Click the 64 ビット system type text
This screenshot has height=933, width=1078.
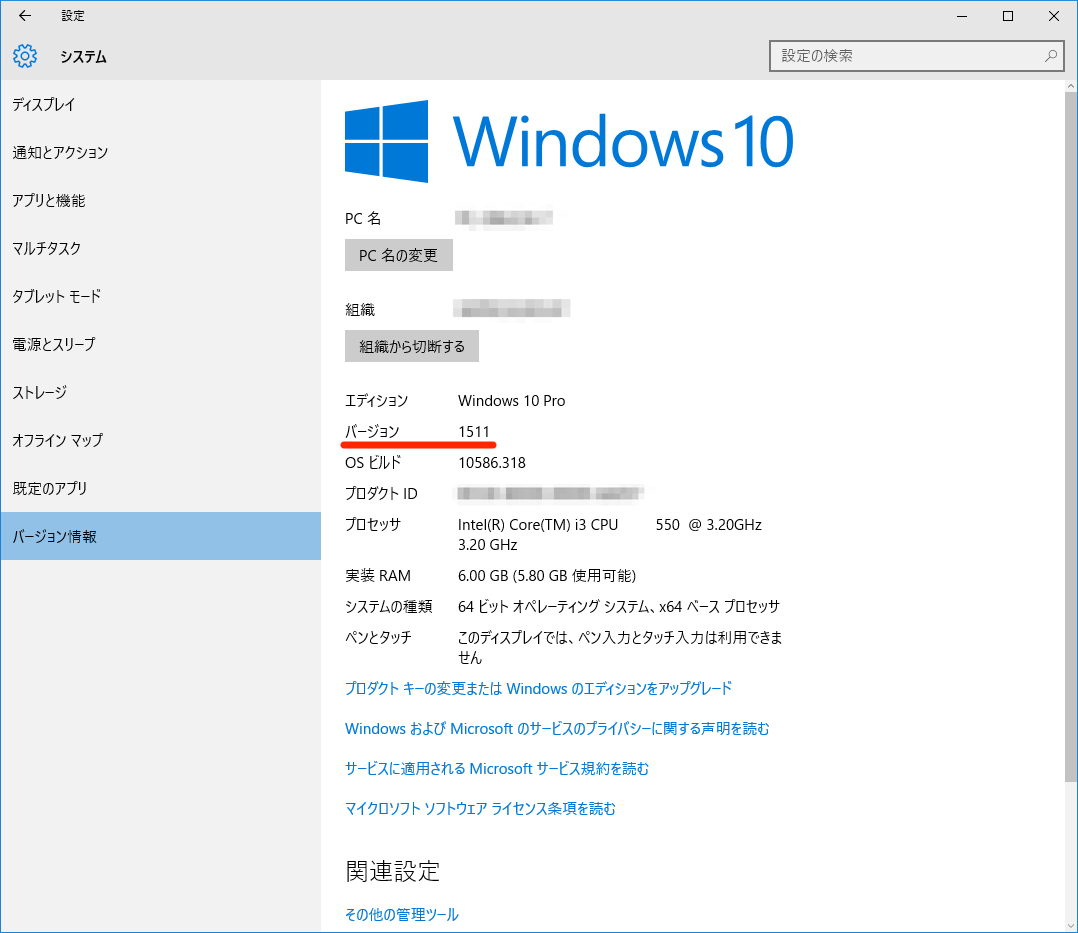tap(619, 606)
